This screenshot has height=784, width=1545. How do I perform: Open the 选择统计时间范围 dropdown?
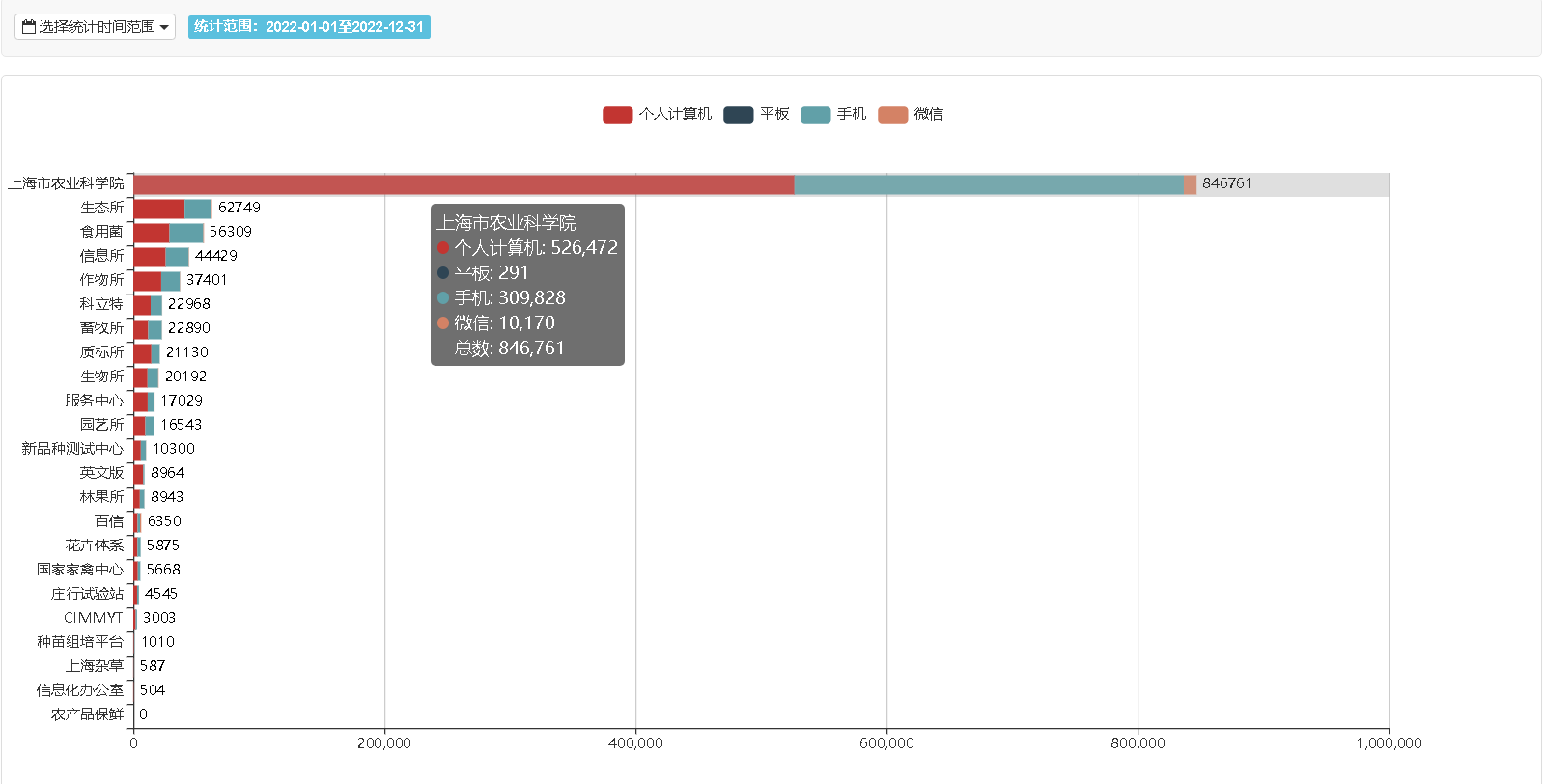(96, 27)
